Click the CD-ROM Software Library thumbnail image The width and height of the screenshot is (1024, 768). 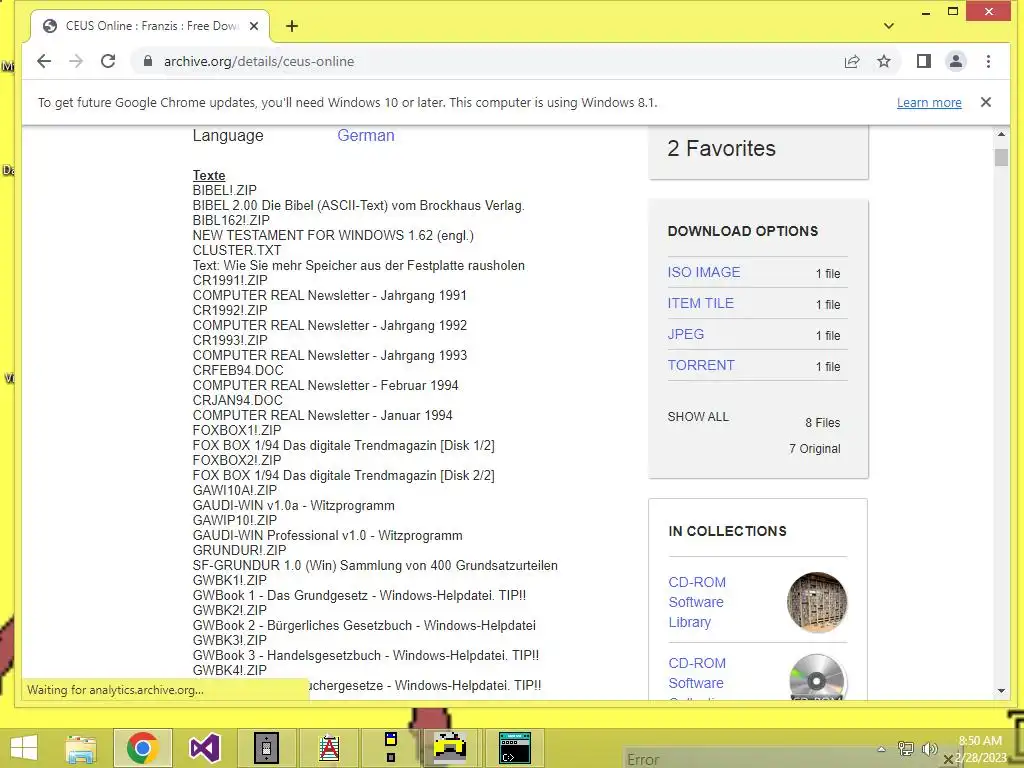(x=816, y=602)
